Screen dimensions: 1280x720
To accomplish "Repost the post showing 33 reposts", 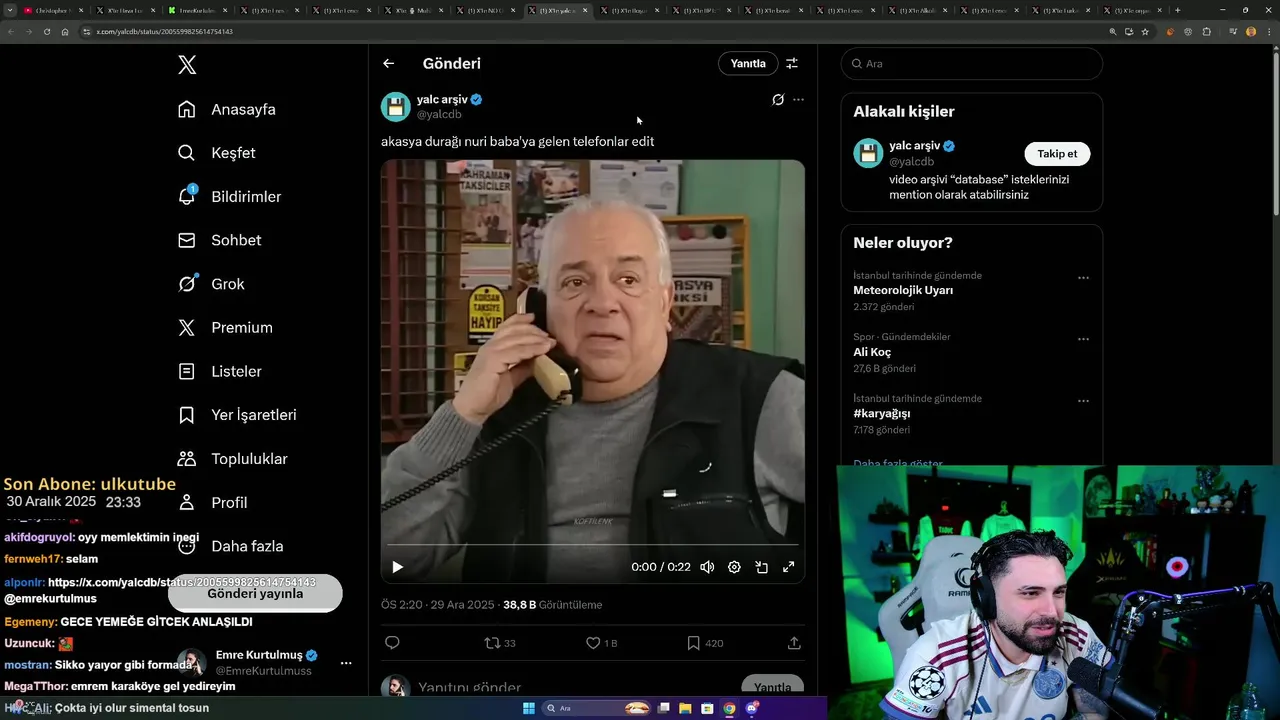I will (500, 643).
